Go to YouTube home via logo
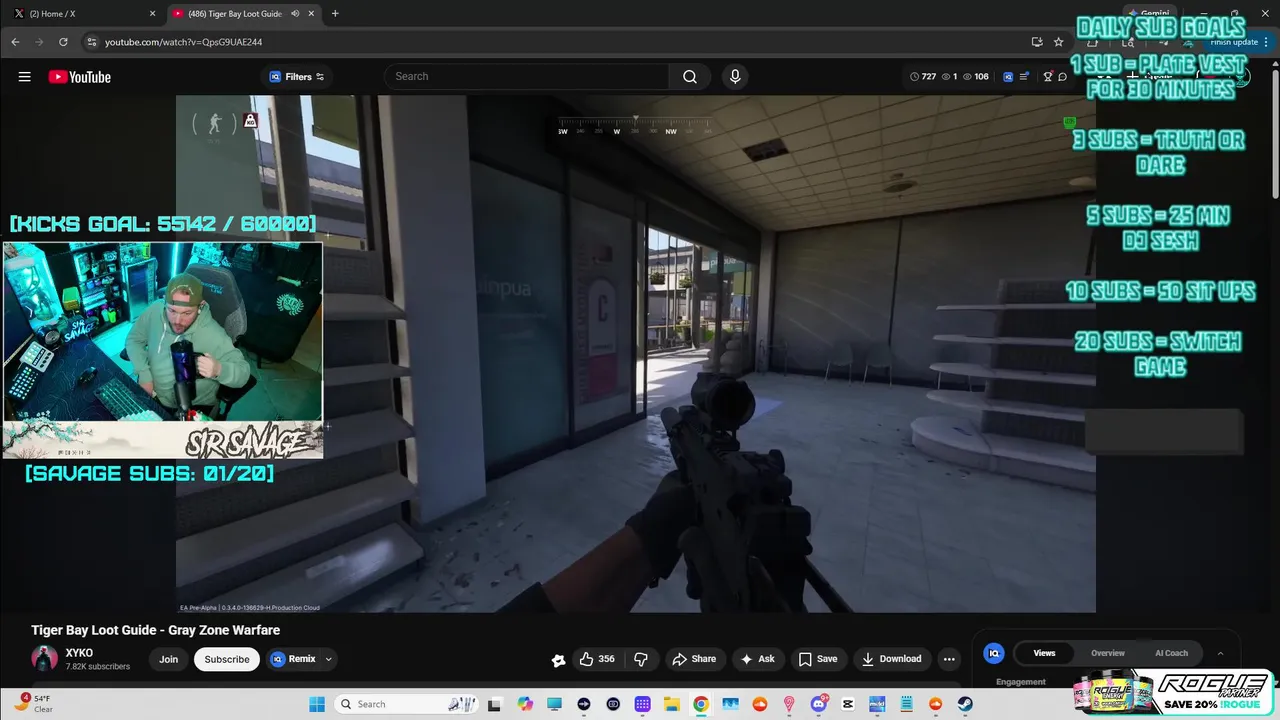This screenshot has height=720, width=1280. click(80, 77)
